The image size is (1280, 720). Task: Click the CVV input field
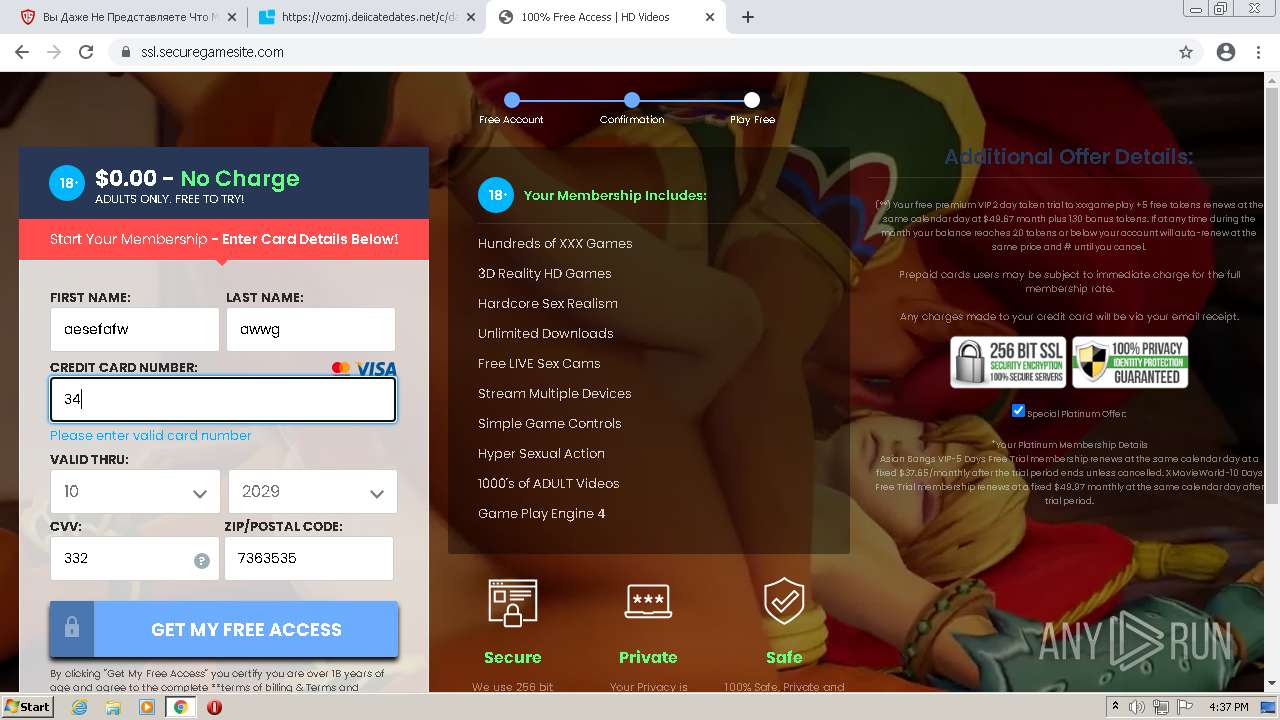(x=135, y=558)
